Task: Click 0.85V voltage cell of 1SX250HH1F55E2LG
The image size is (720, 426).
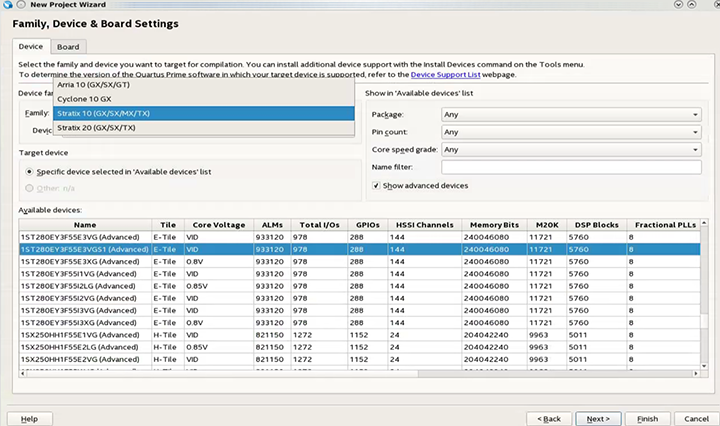Action: coord(219,348)
